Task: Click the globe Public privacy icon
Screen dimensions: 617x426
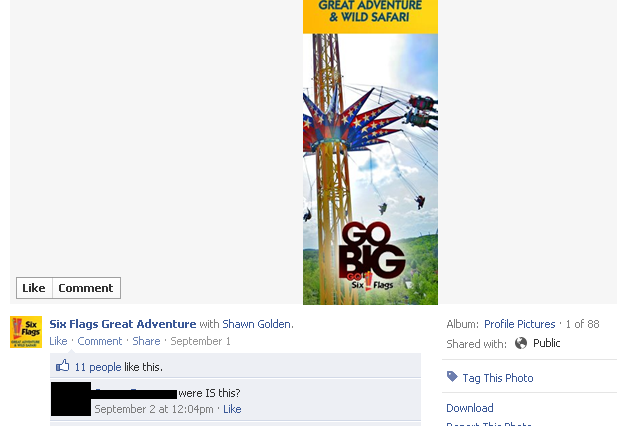Action: click(521, 343)
